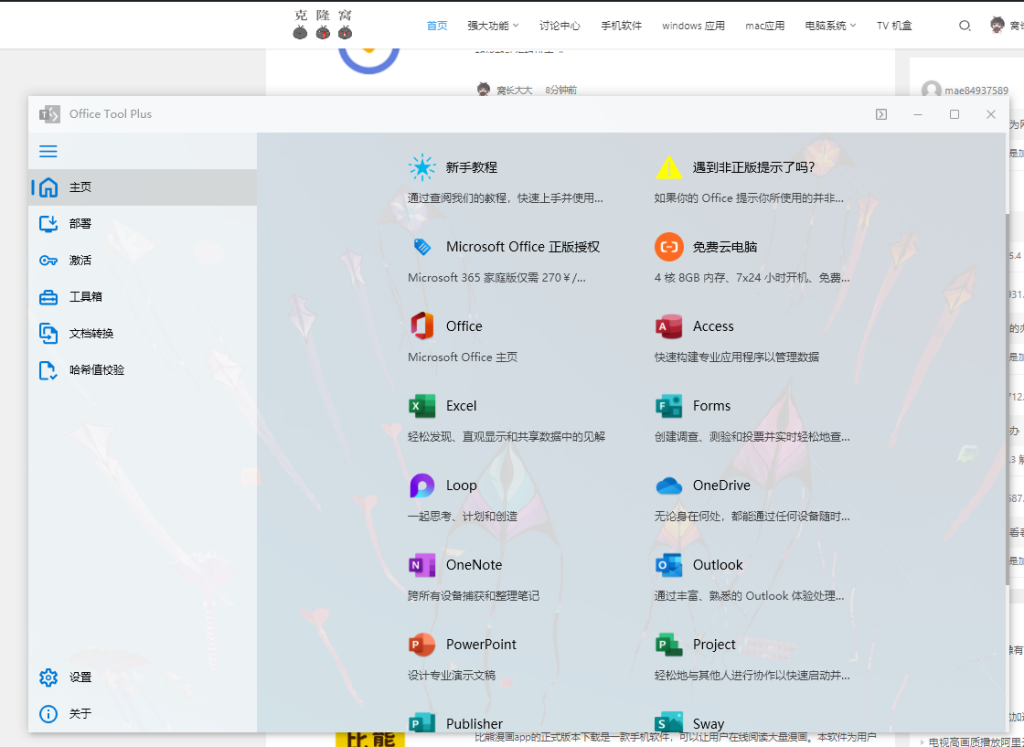Open the Project app icon
Image resolution: width=1024 pixels, height=747 pixels.
point(669,645)
